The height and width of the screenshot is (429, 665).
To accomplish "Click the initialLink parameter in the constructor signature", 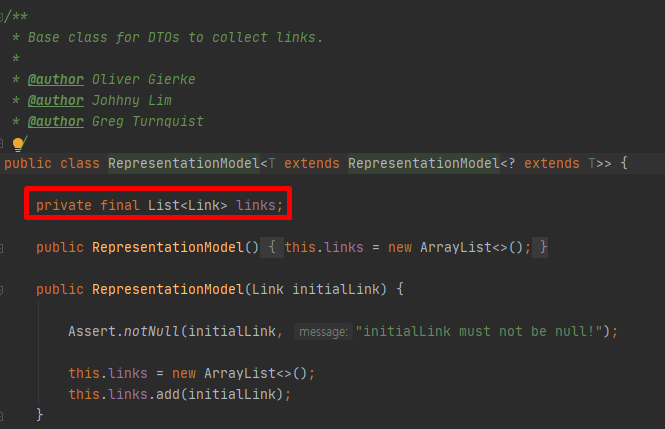I will click(x=335, y=289).
